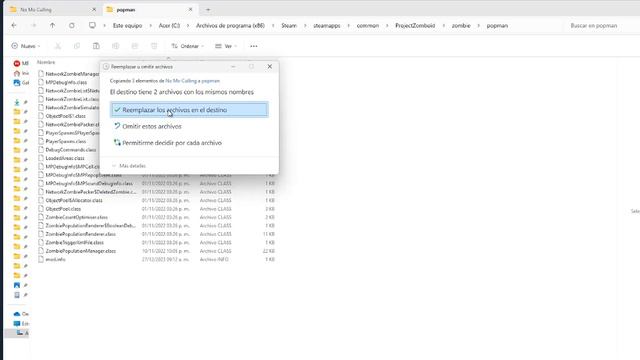Expand Más detalles in replace dialog
The height and width of the screenshot is (360, 640).
tap(129, 166)
